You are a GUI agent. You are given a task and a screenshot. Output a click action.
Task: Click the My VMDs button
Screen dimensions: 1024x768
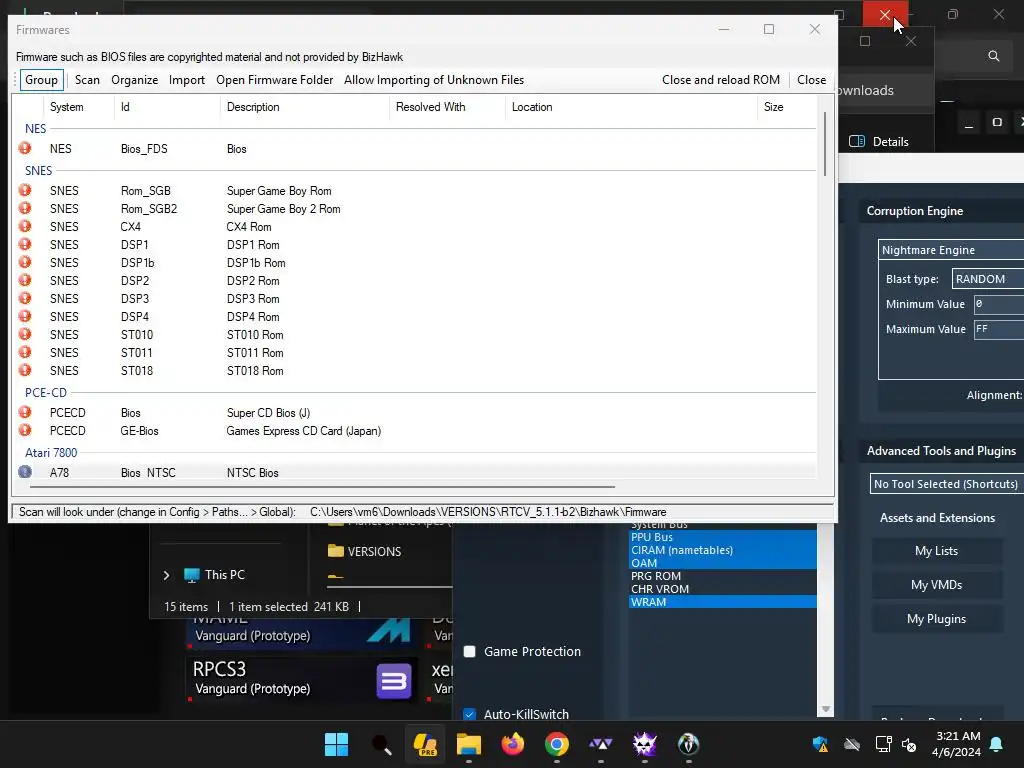[936, 584]
